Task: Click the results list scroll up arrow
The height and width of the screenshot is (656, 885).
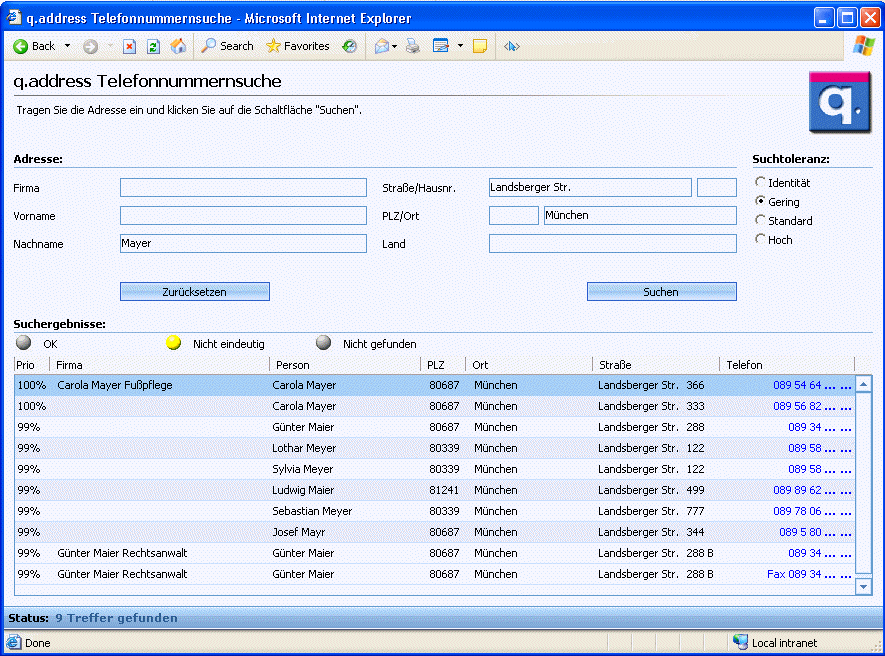Action: click(864, 384)
